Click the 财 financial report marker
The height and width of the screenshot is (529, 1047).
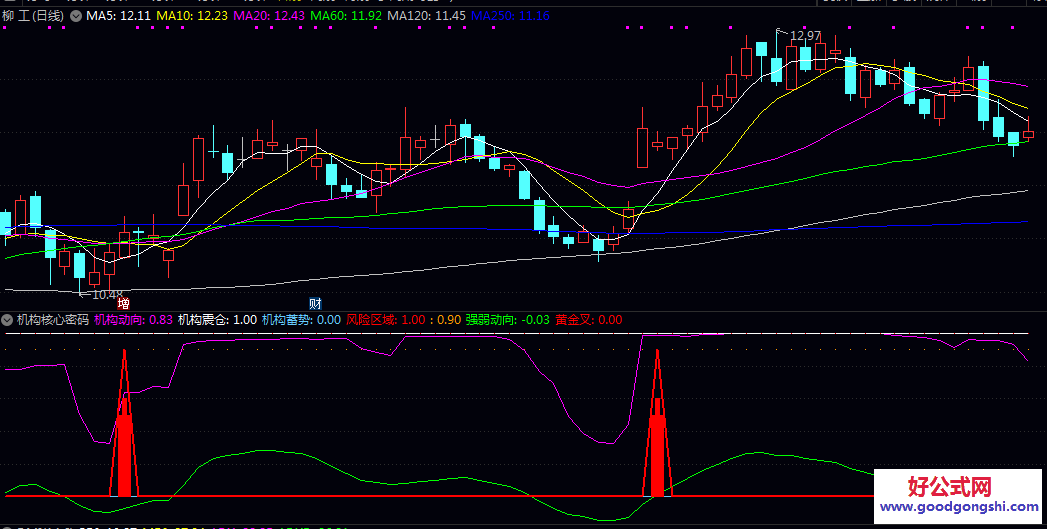point(315,304)
